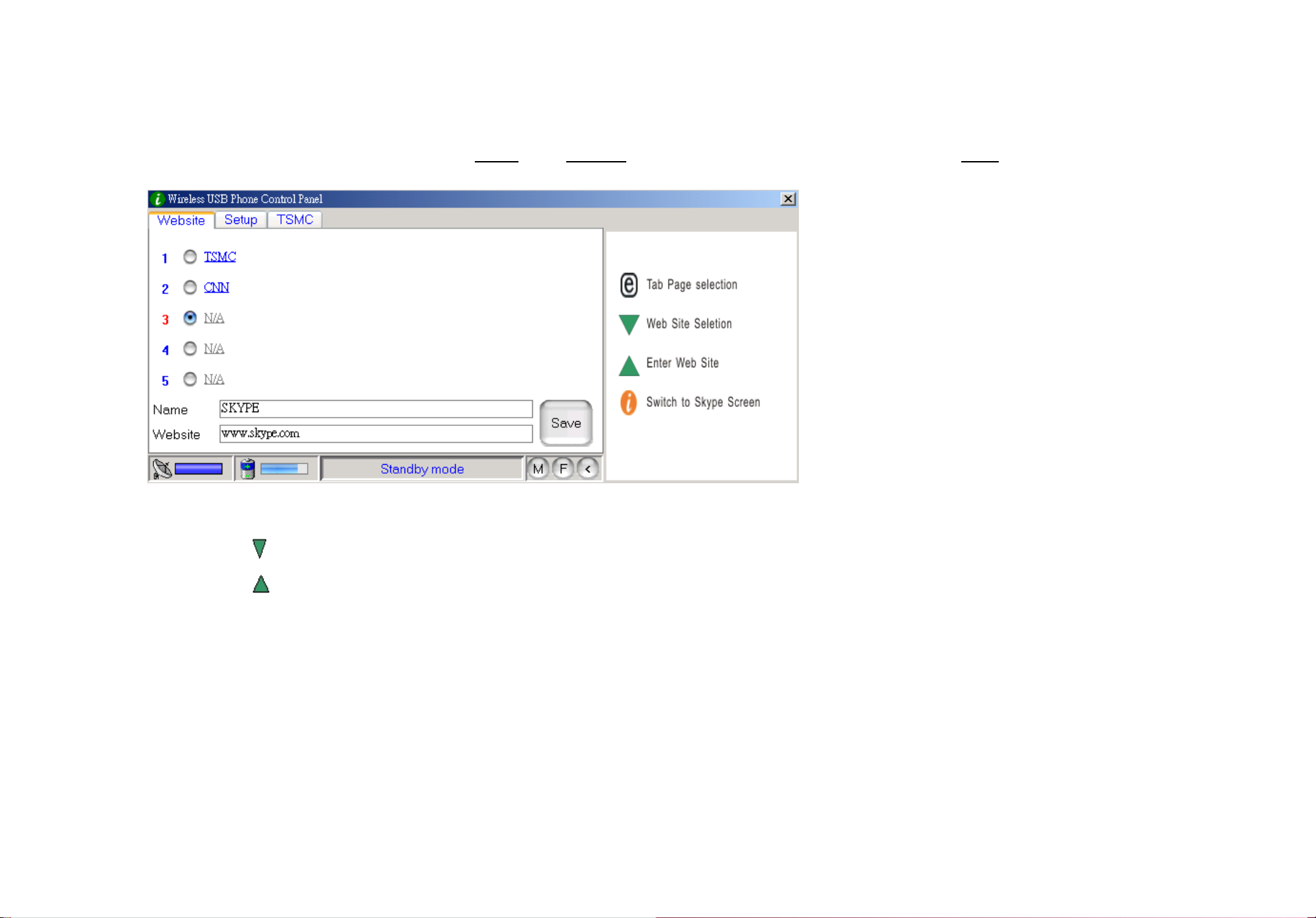Click the window title 'Wireless USB Phone Control Panel'
This screenshot has width=1316, height=918.
click(x=245, y=199)
